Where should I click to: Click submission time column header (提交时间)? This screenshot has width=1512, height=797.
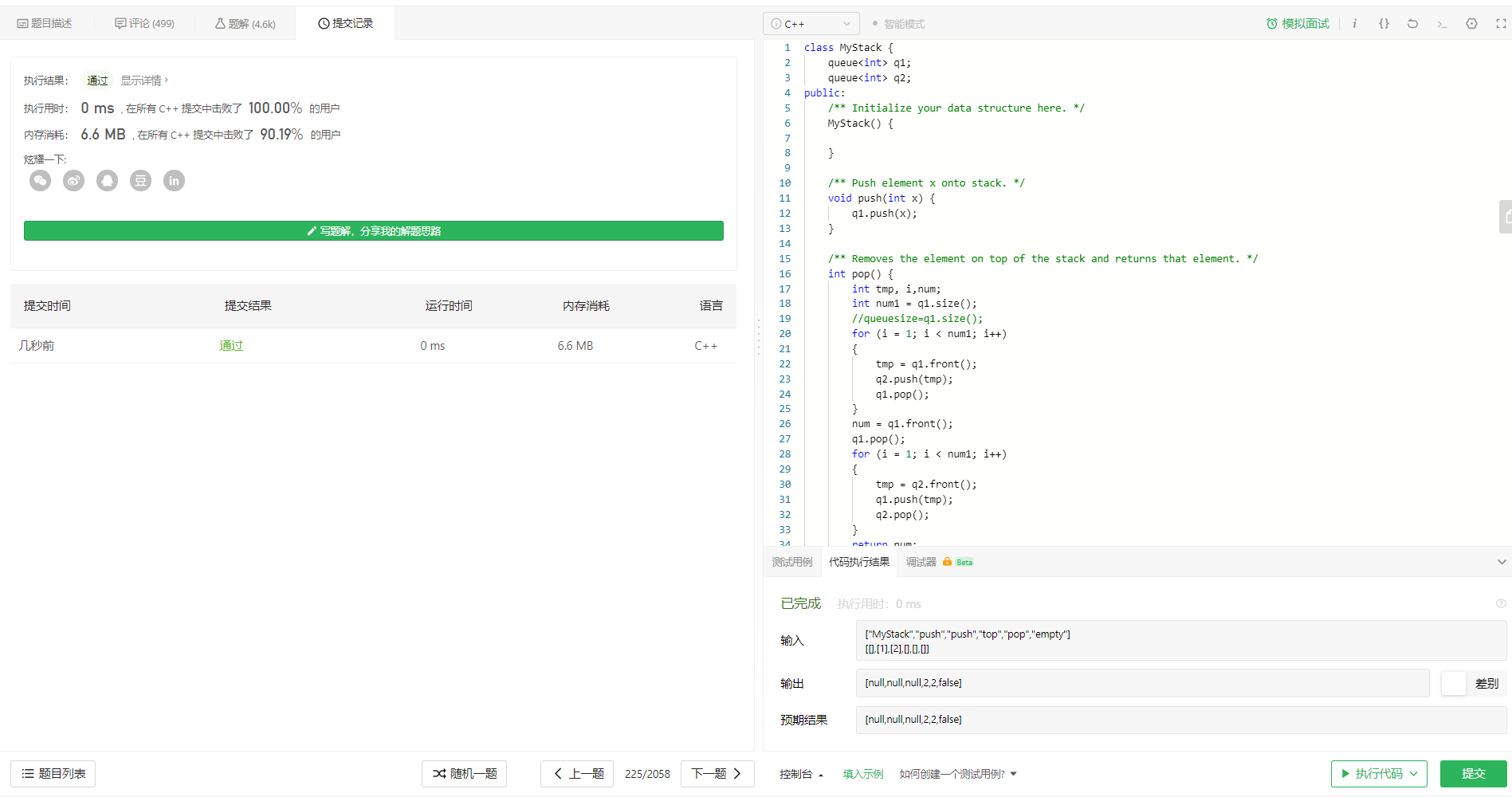[x=47, y=306]
